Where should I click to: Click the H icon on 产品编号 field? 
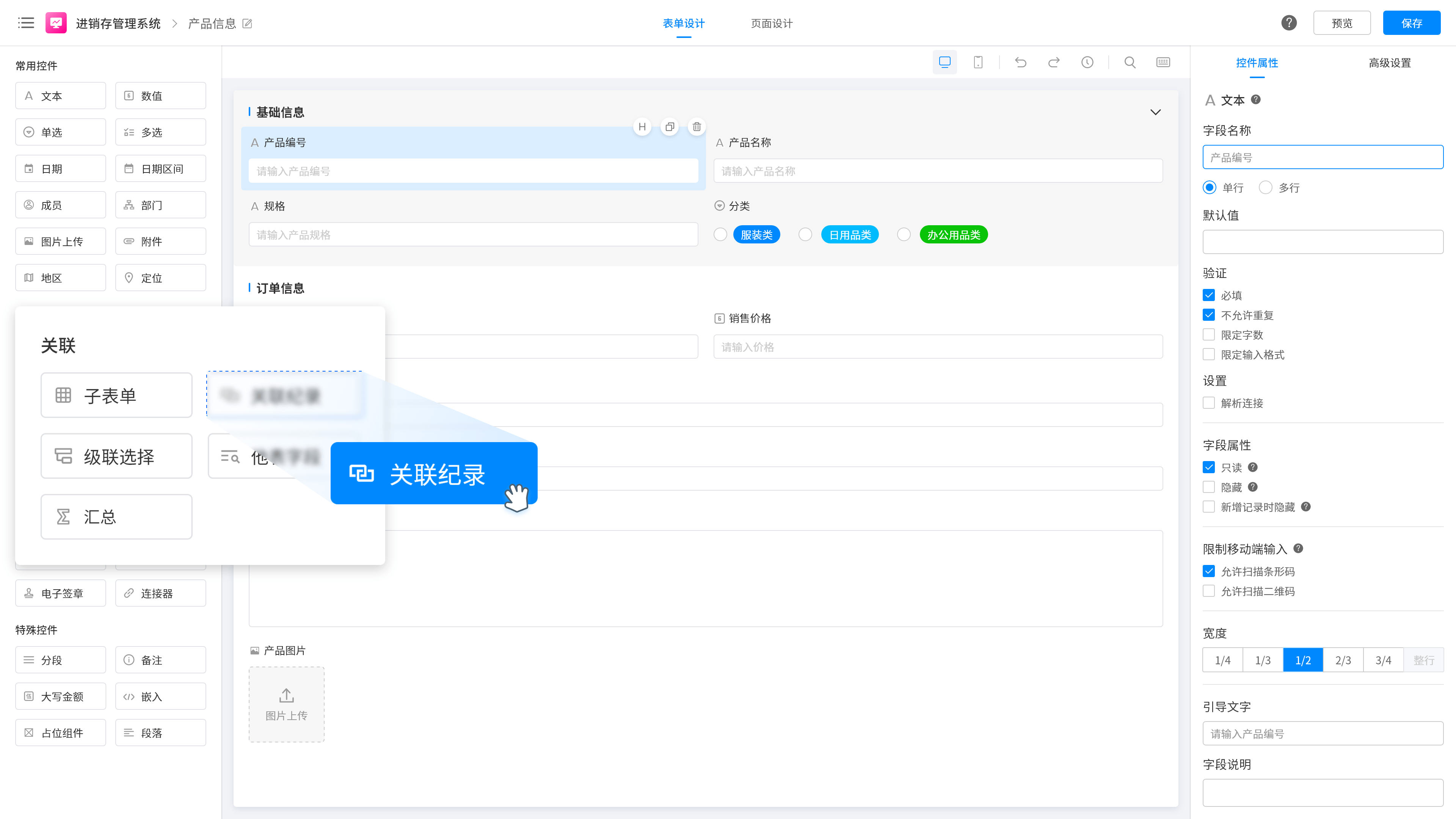642,127
